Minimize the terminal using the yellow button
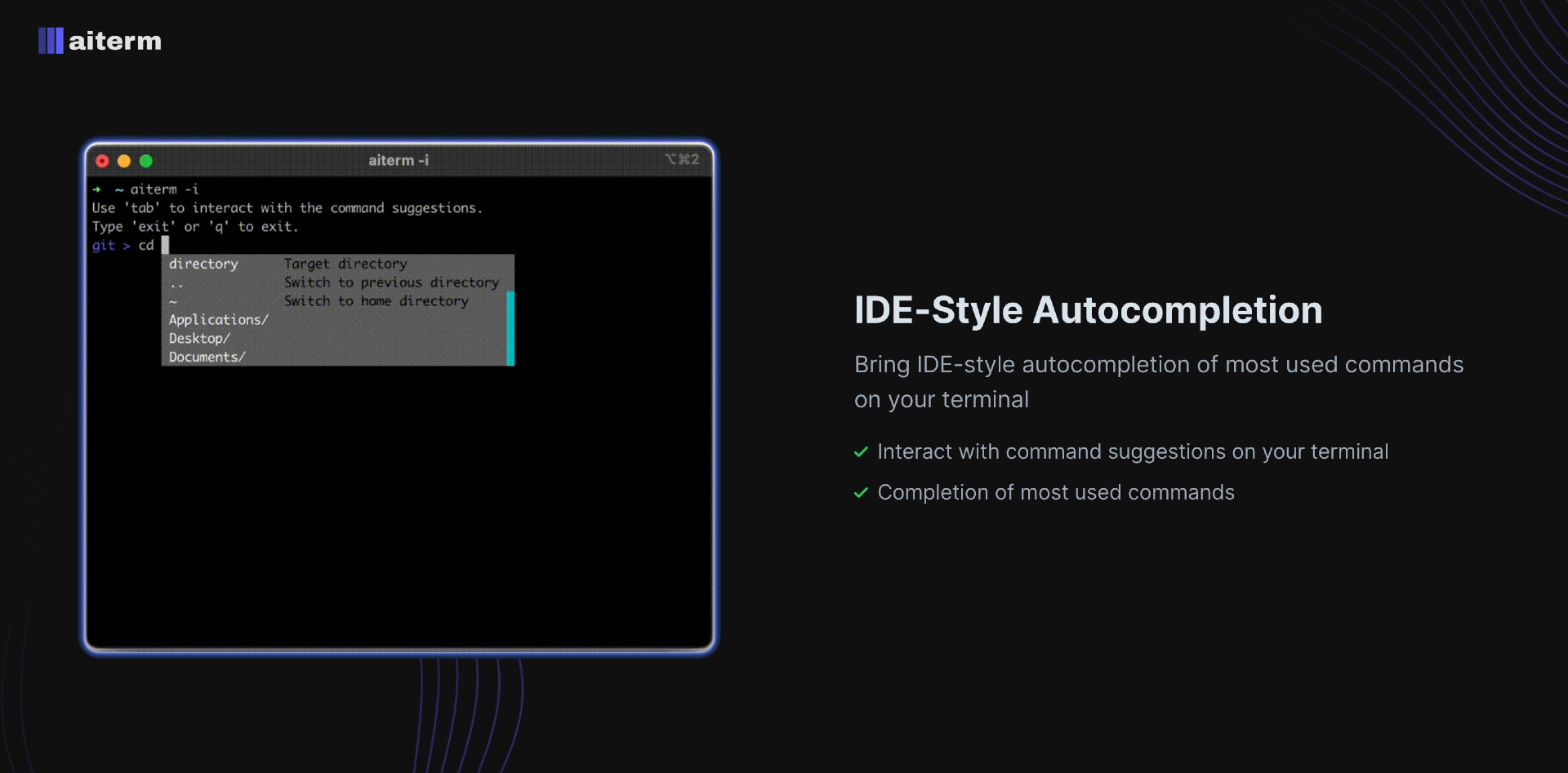This screenshot has width=1568, height=773. (124, 161)
